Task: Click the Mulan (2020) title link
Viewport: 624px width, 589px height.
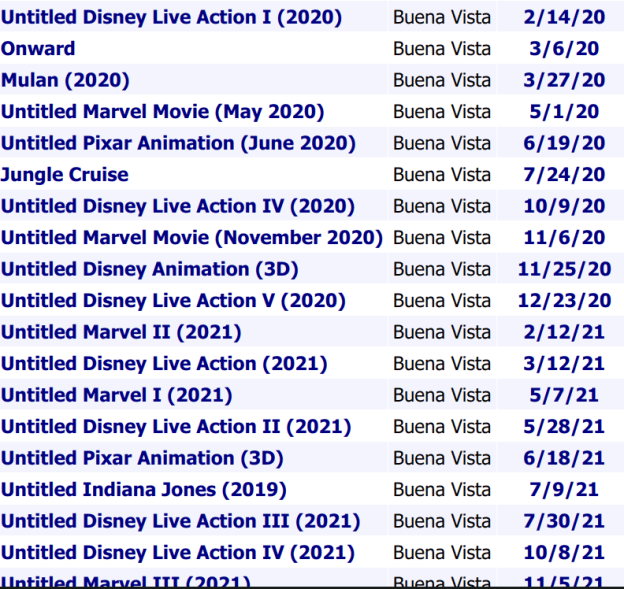Action: [x=65, y=80]
